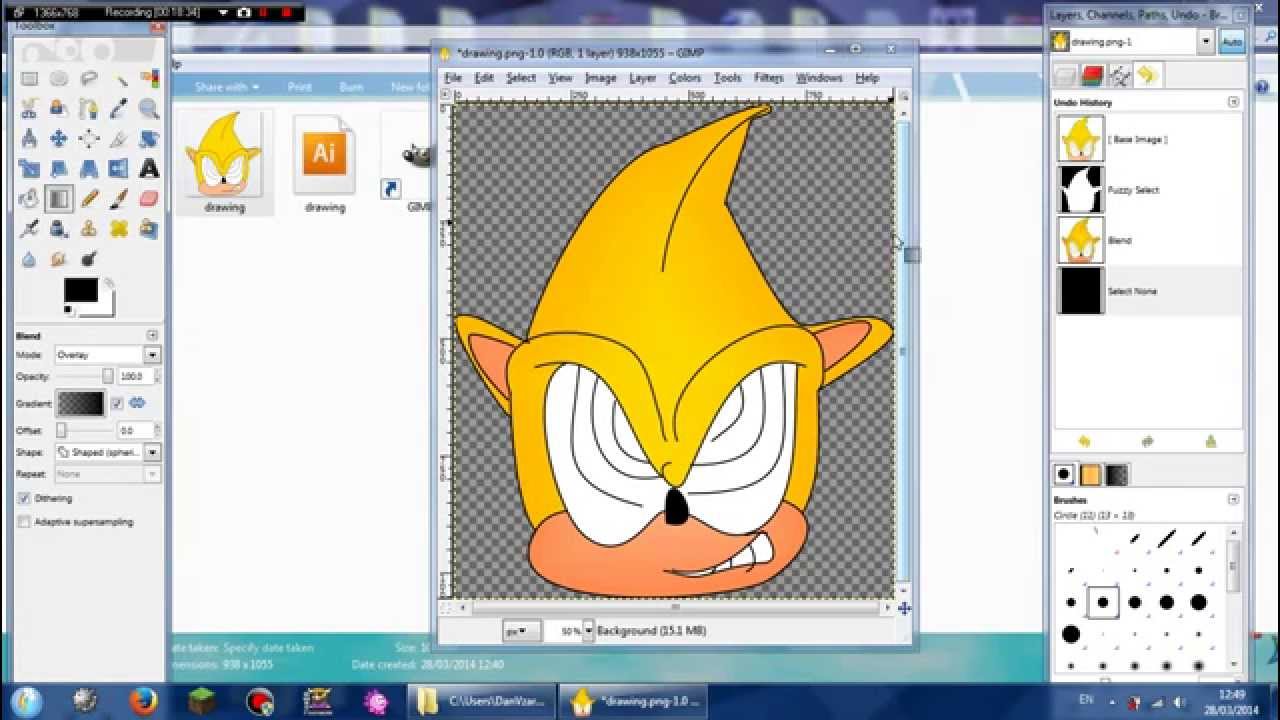The width and height of the screenshot is (1280, 720).
Task: Select the Alignment tool
Action: (x=89, y=139)
